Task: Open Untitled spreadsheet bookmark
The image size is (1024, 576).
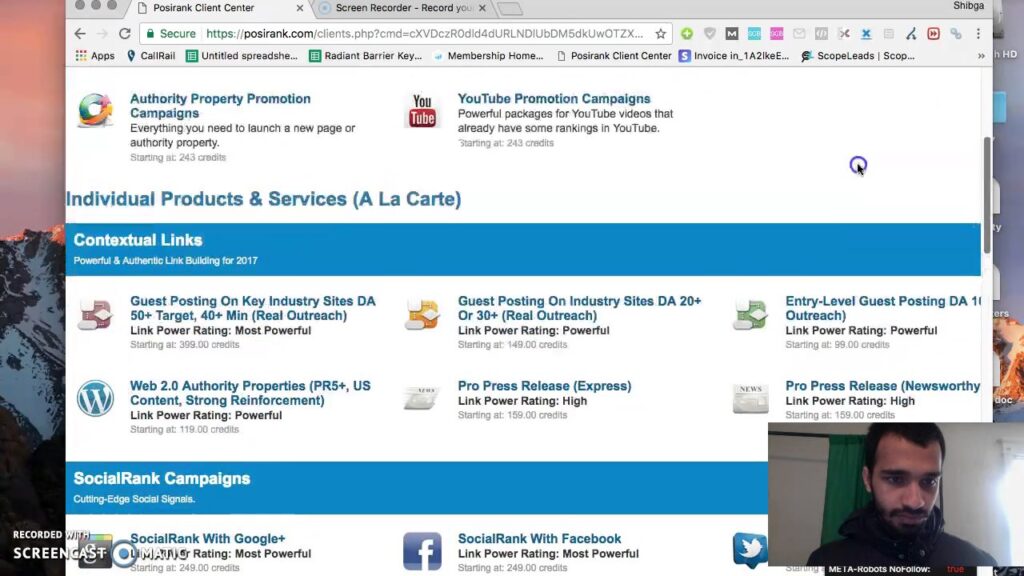Action: 242,56
